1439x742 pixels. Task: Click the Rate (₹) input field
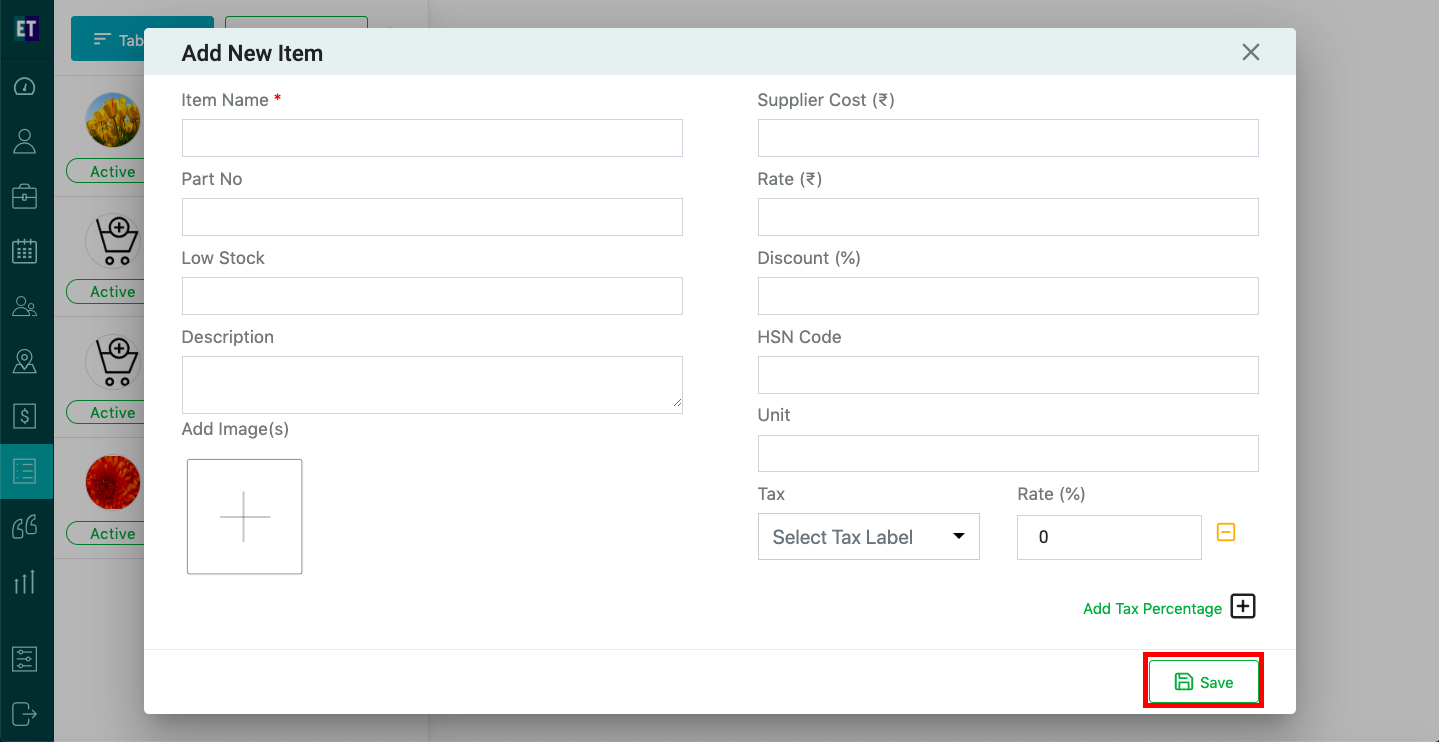pyautogui.click(x=1008, y=217)
